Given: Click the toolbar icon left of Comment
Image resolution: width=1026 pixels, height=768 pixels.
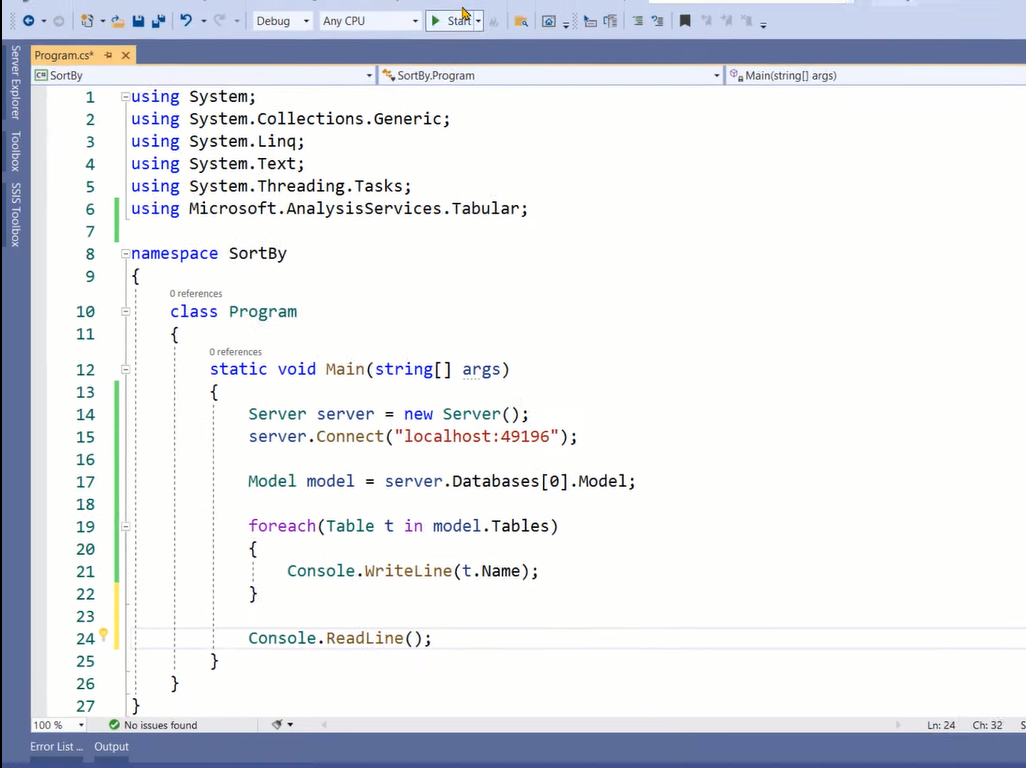Looking at the screenshot, I should (x=610, y=22).
